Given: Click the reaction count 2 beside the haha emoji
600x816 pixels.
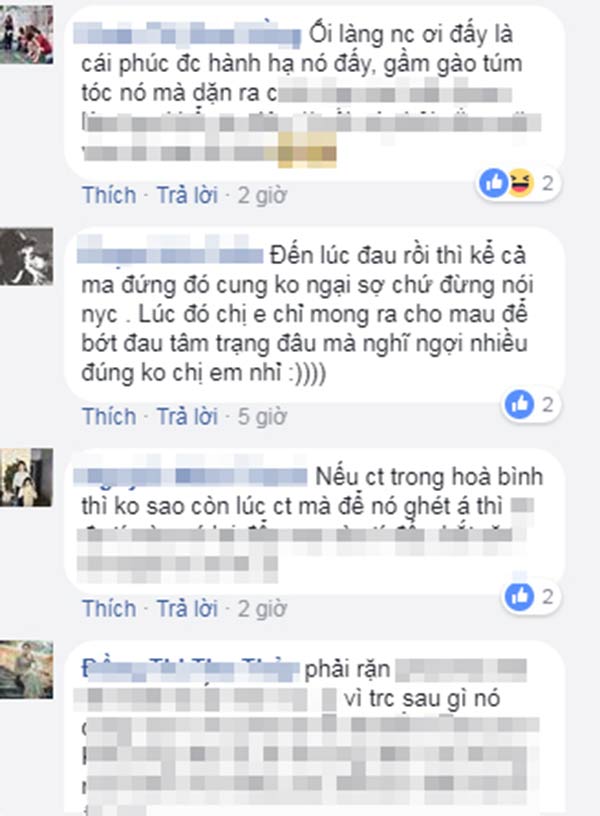Looking at the screenshot, I should point(547,183).
